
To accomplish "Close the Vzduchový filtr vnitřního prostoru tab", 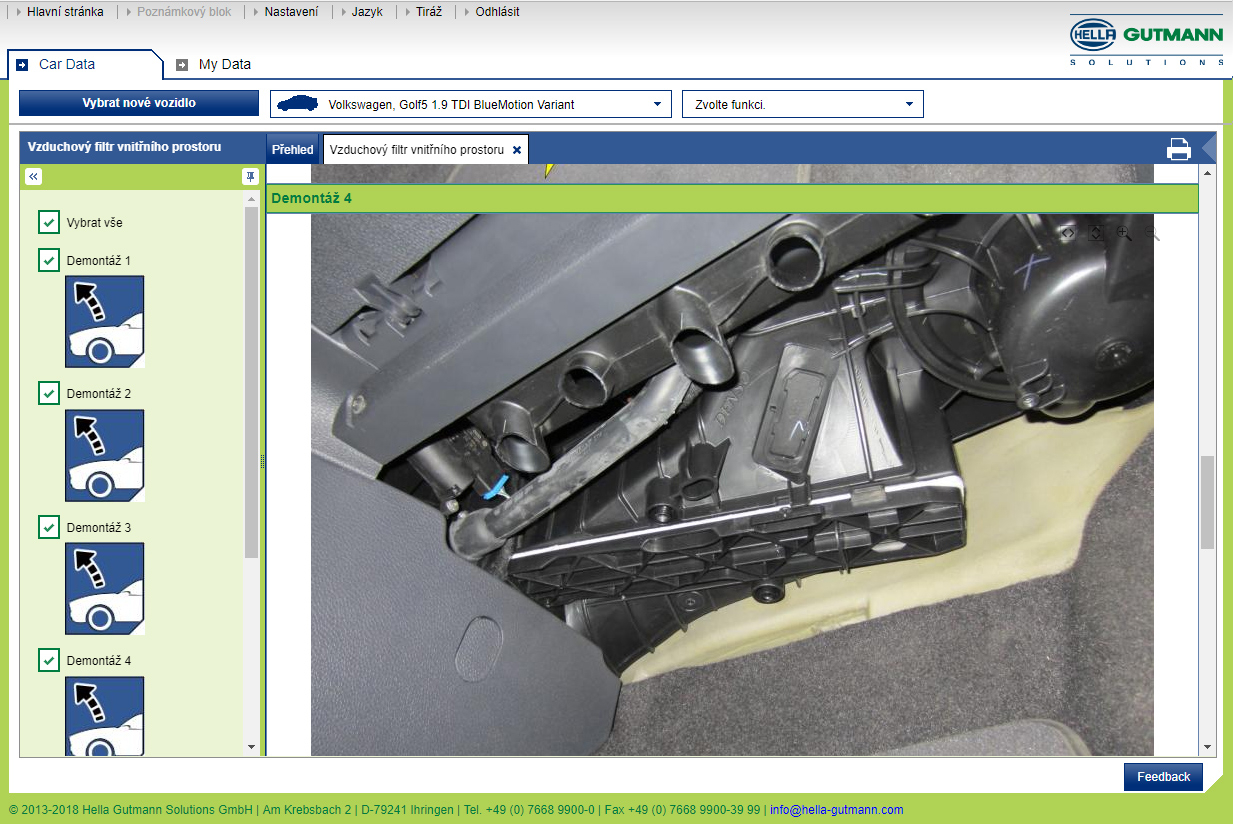I will tap(517, 149).
